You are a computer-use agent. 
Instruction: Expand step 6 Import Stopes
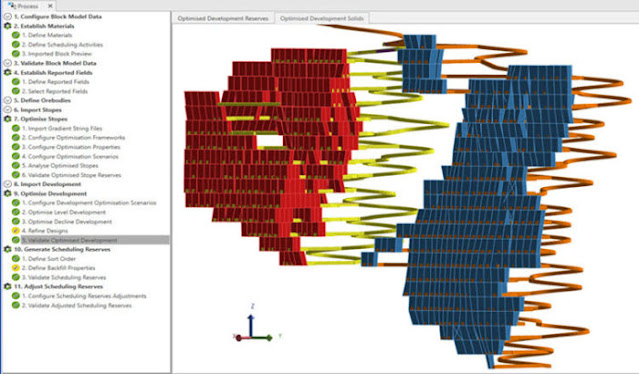click(7, 110)
